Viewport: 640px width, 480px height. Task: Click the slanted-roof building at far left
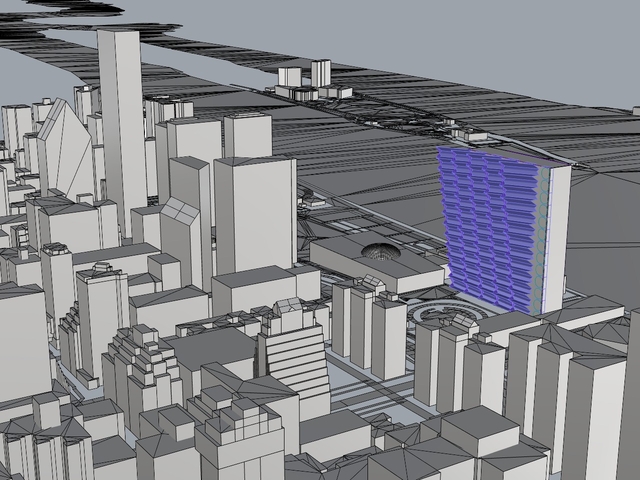(x=62, y=150)
